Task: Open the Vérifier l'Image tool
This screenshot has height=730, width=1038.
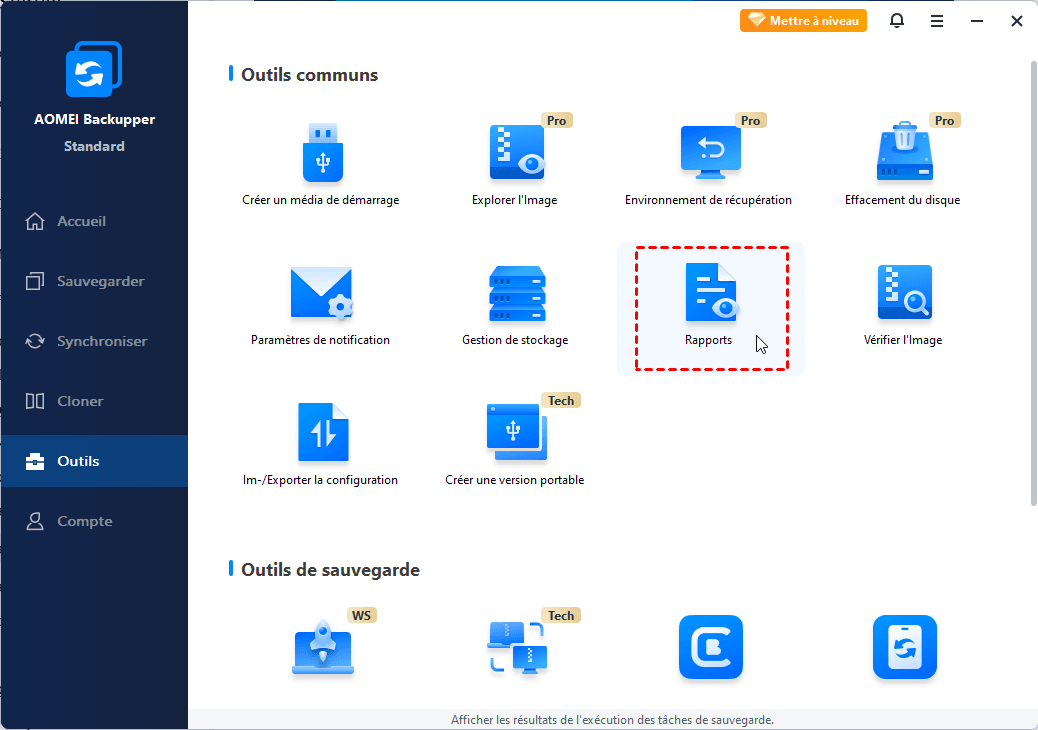Action: pos(903,306)
